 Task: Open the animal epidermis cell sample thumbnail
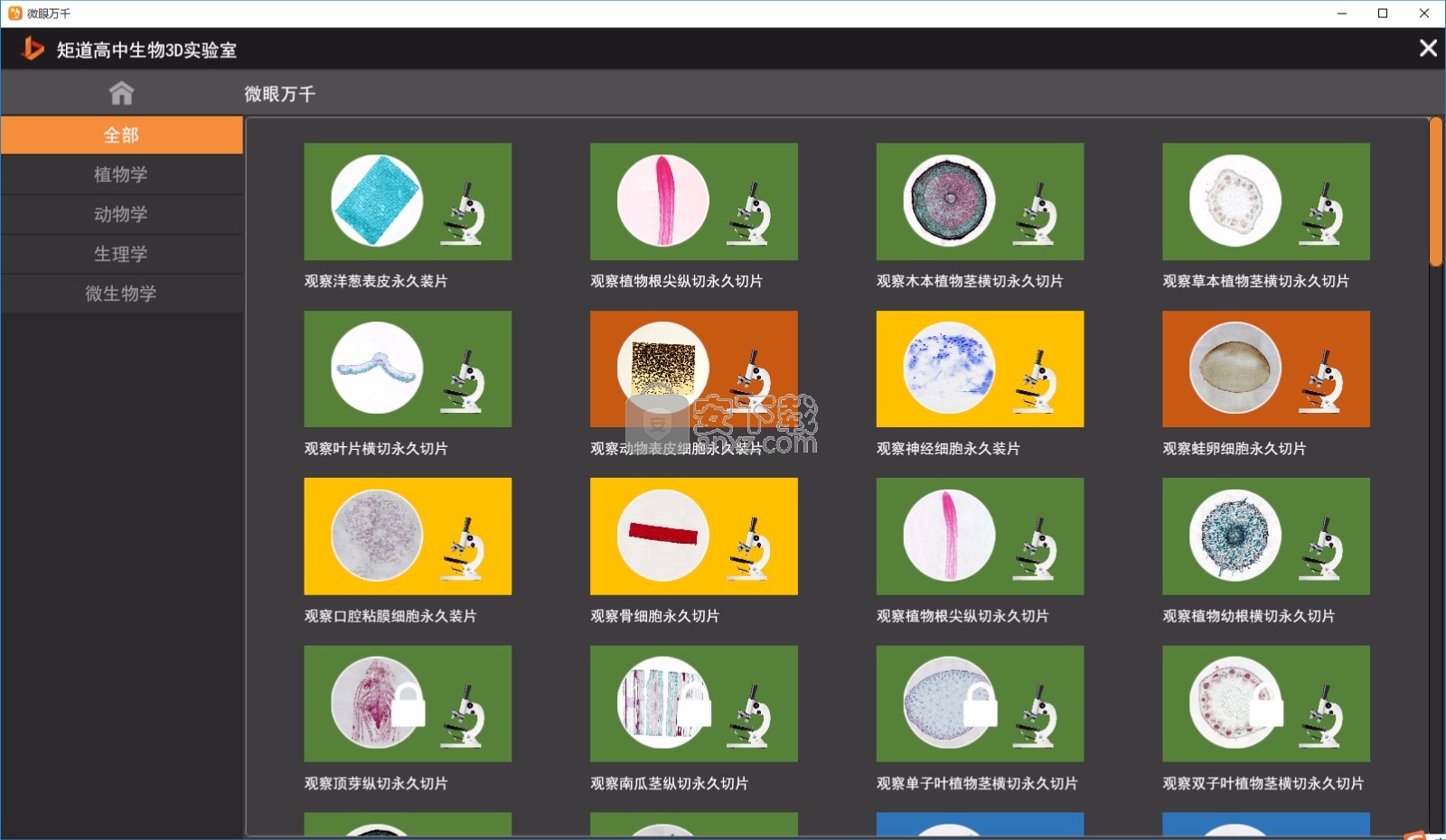pyautogui.click(x=663, y=368)
